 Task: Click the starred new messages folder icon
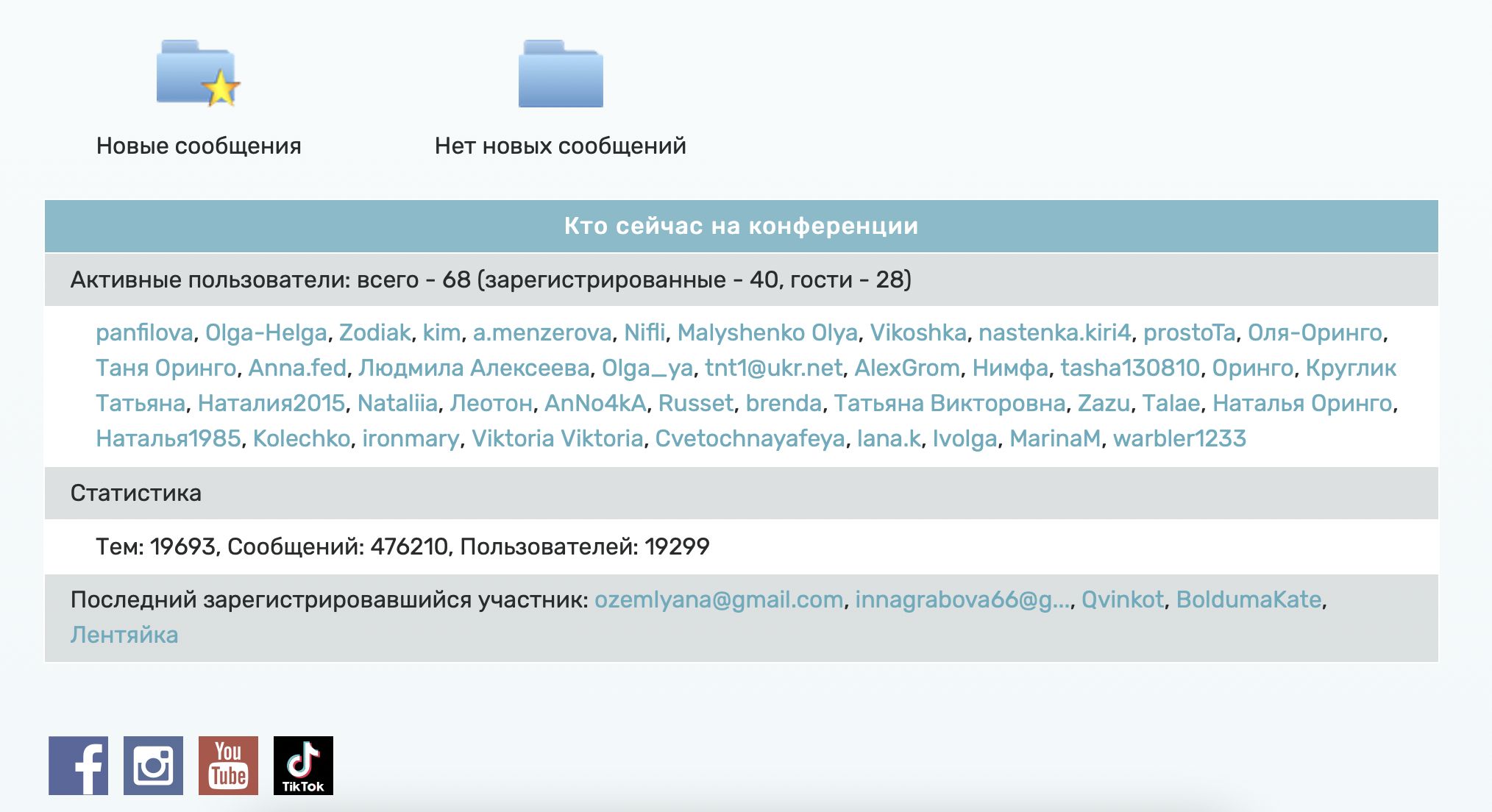tap(198, 74)
